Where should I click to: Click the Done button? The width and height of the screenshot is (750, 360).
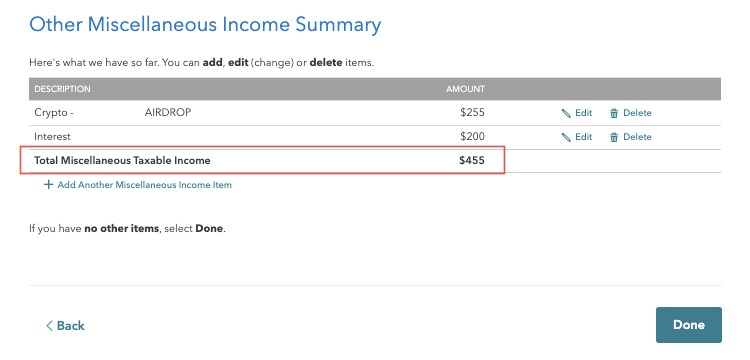[x=688, y=325]
